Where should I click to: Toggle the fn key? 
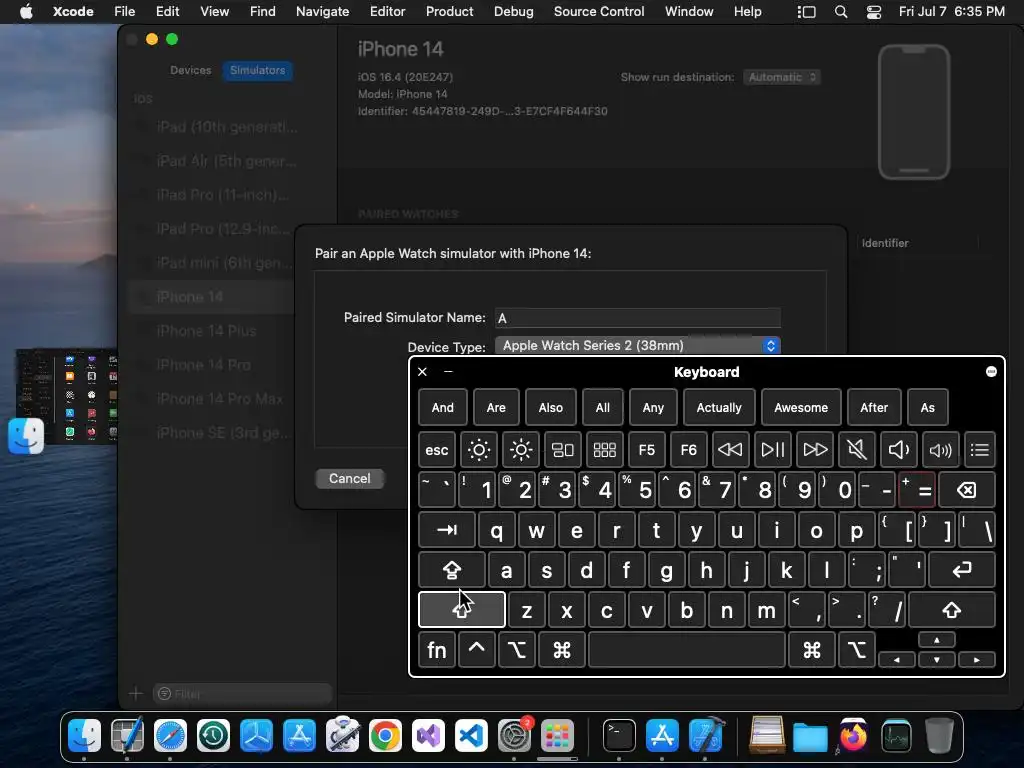click(436, 650)
